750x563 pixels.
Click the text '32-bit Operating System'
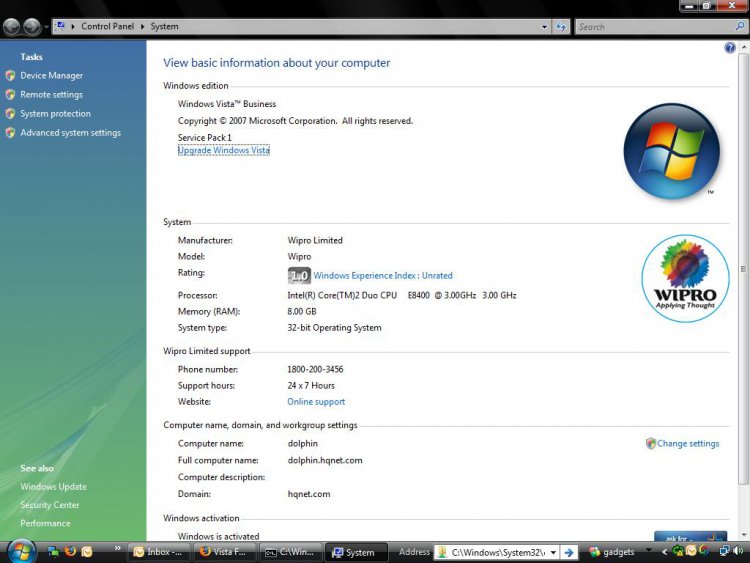334,328
